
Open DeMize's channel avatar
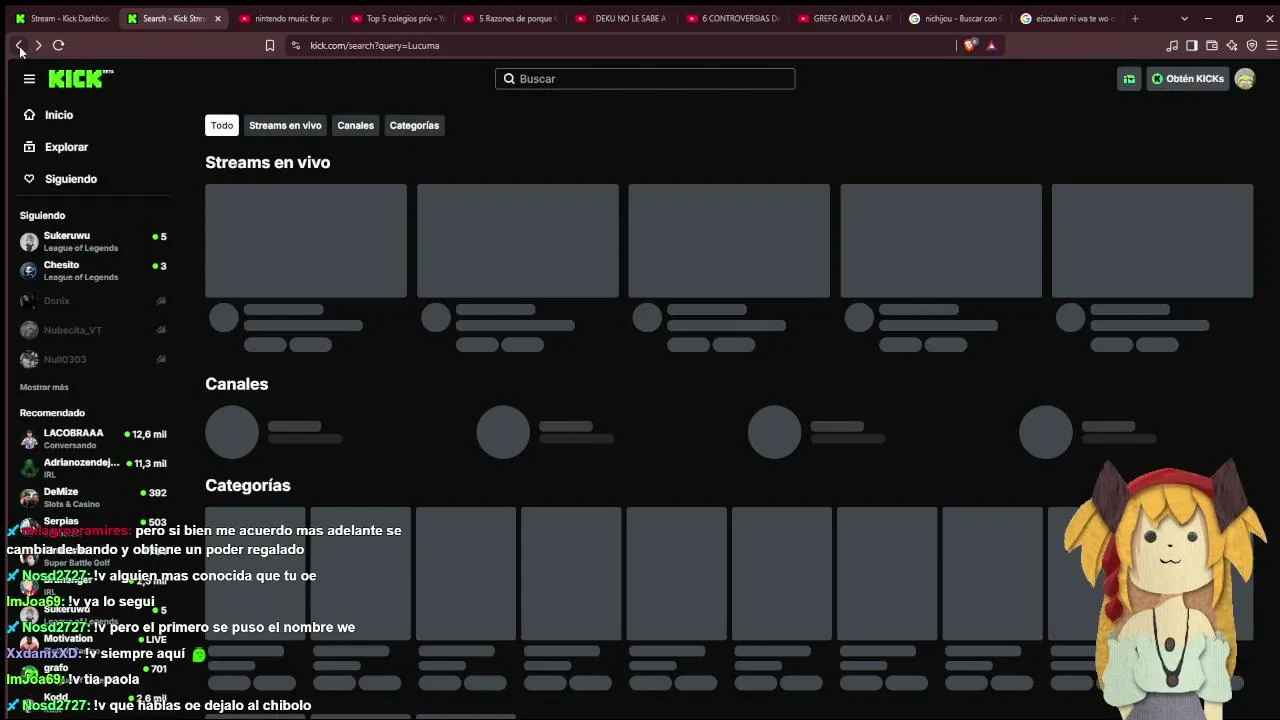point(29,497)
